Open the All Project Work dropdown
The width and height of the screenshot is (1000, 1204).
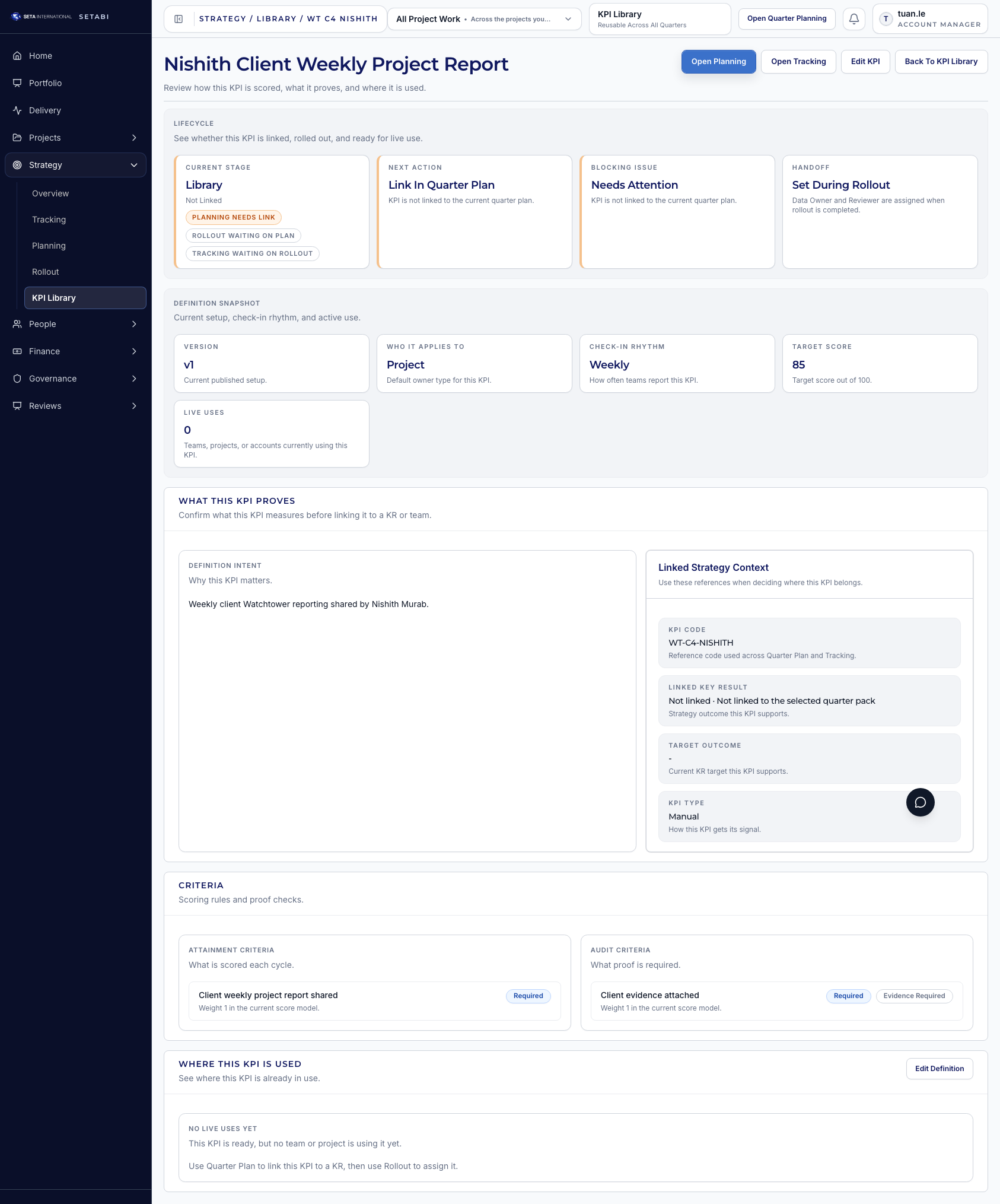pyautogui.click(x=483, y=18)
